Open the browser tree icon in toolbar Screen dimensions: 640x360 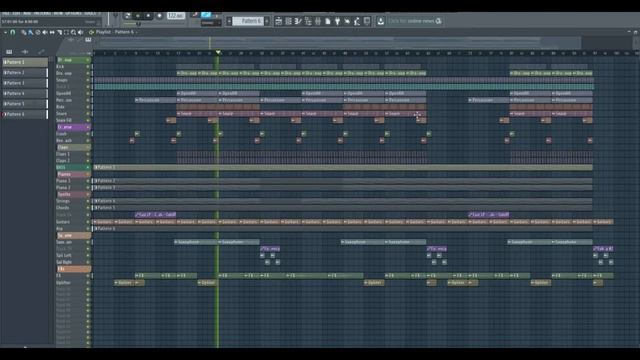tap(308, 21)
